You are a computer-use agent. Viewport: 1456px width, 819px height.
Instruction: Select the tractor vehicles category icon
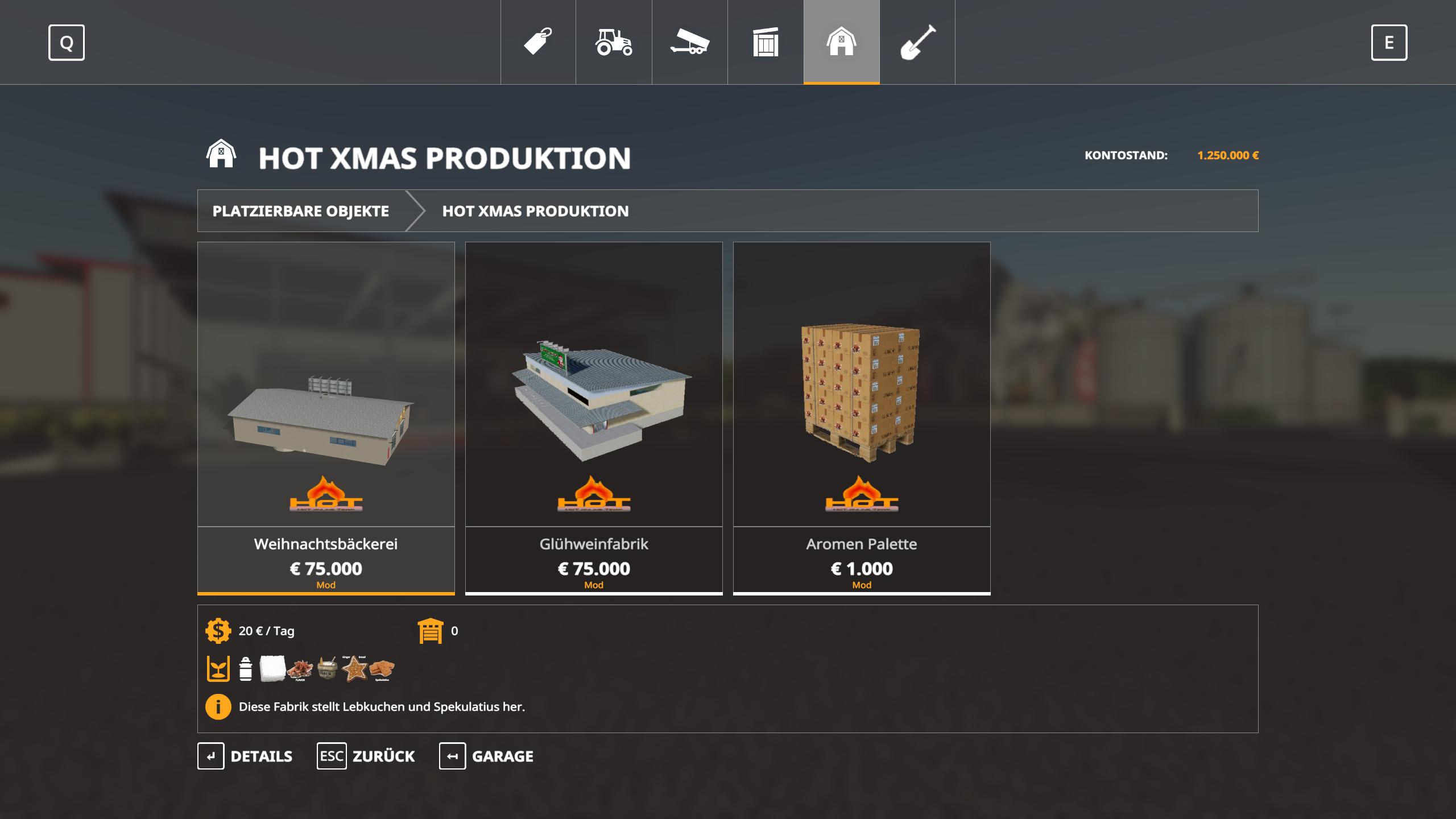tap(614, 42)
